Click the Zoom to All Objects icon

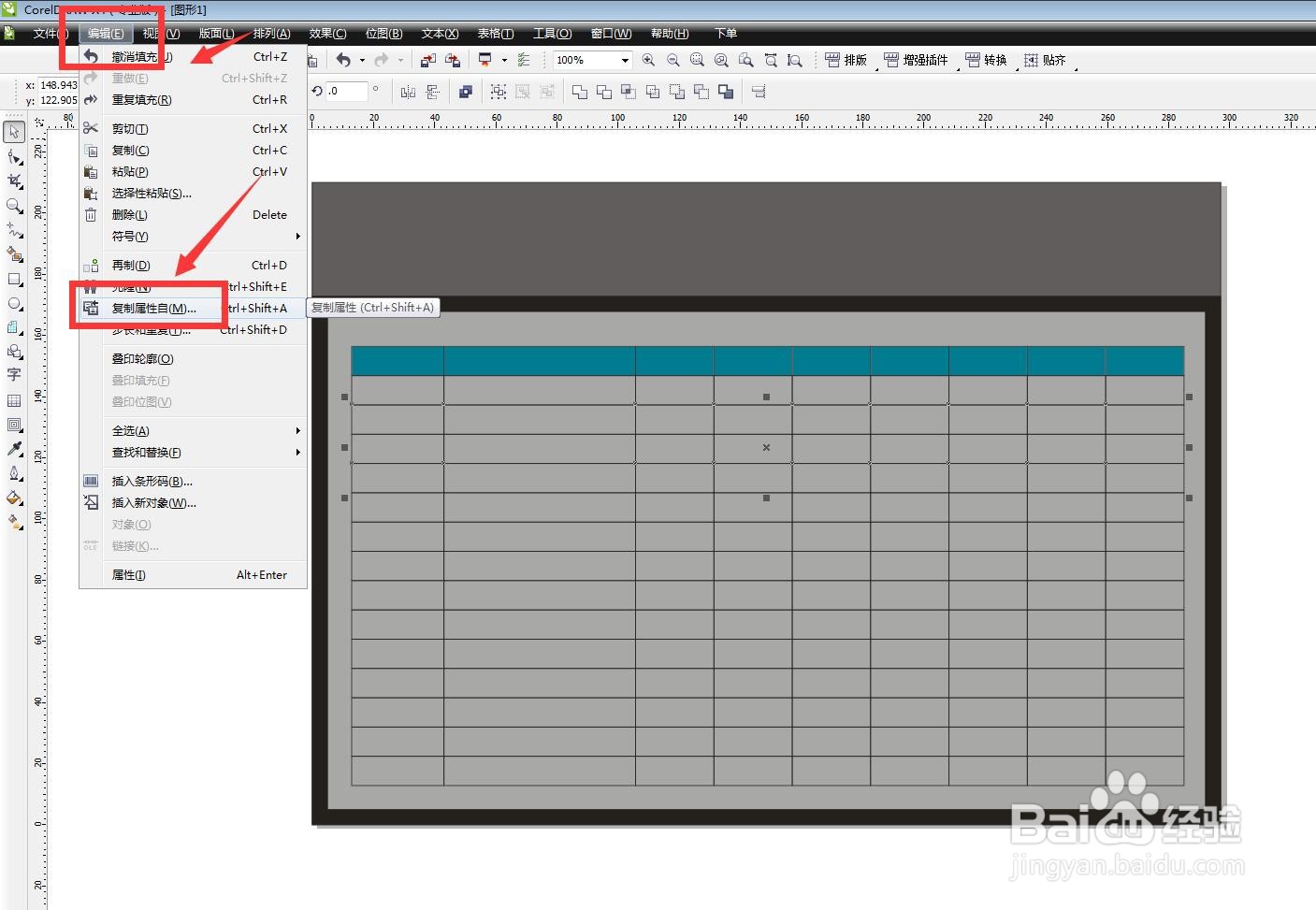tap(721, 60)
